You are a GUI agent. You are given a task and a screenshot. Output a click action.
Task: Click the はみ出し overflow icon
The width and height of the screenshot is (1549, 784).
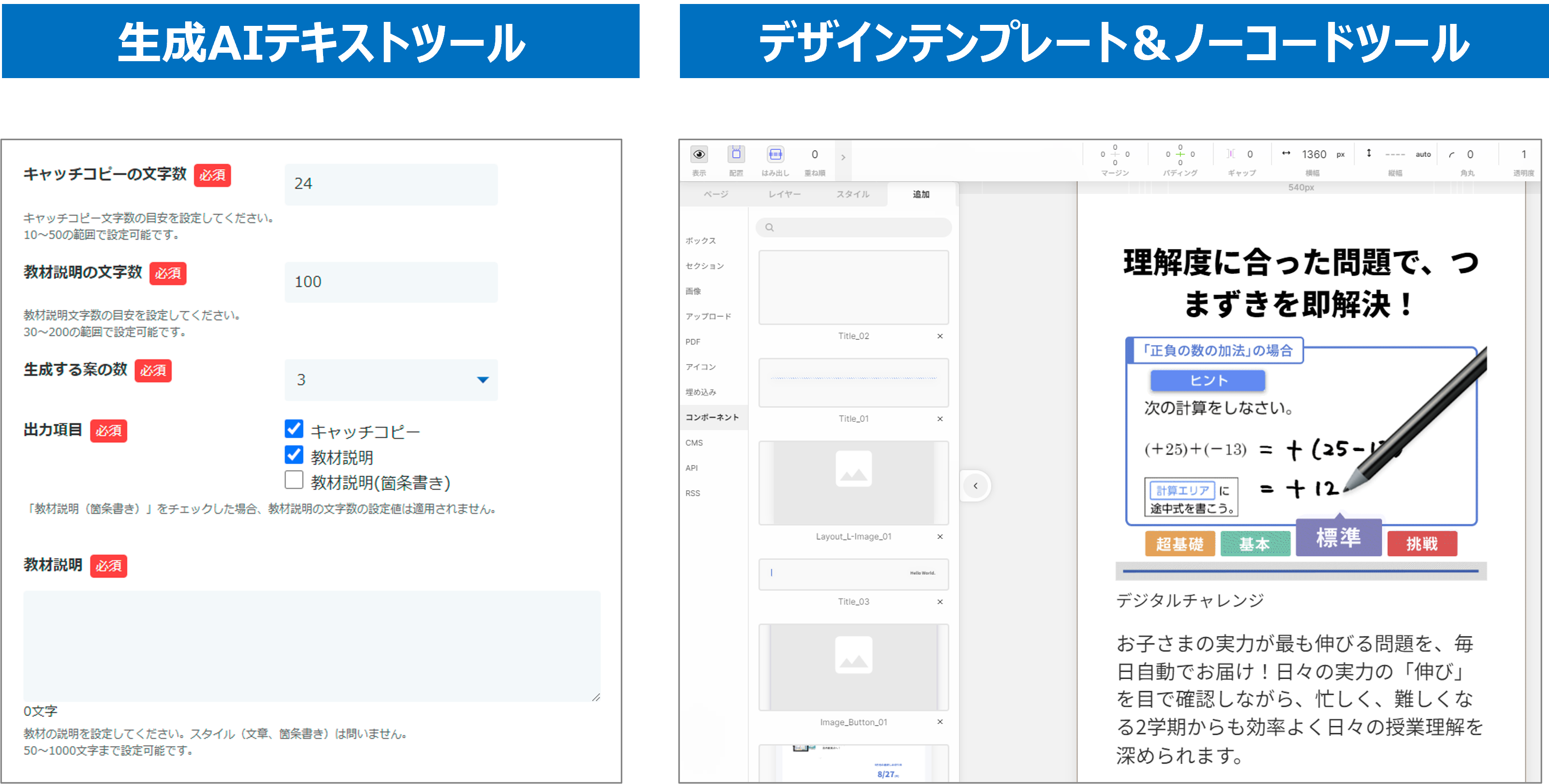[775, 154]
